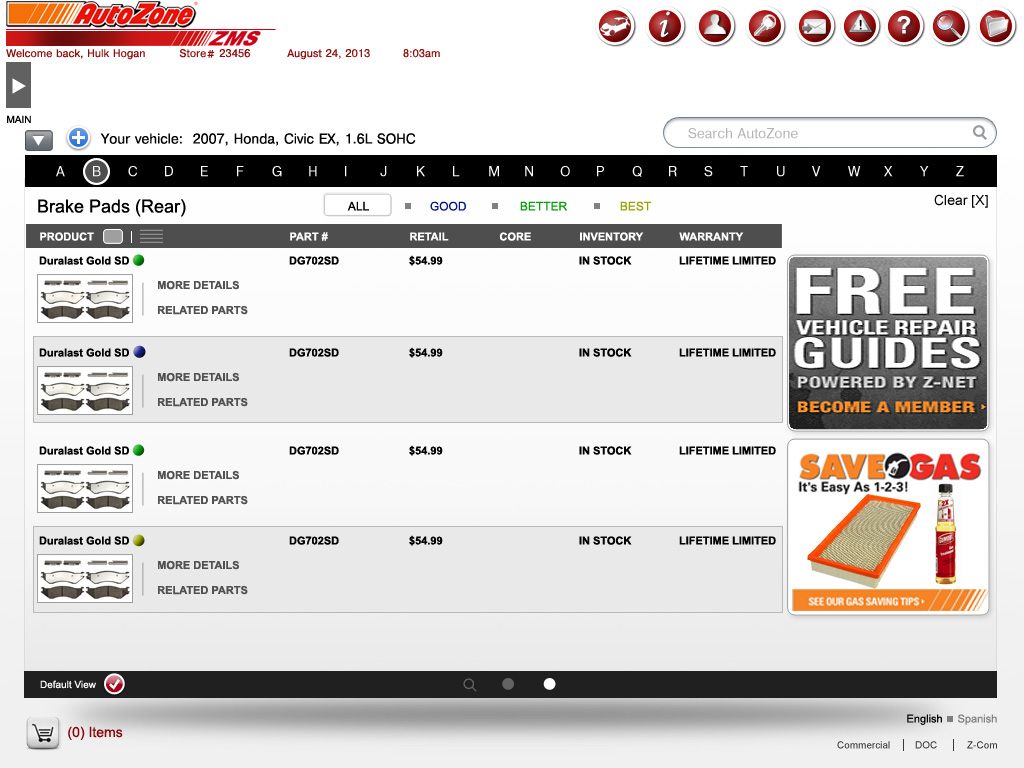
Task: Add a vehicle with the blue plus icon
Action: 78,138
